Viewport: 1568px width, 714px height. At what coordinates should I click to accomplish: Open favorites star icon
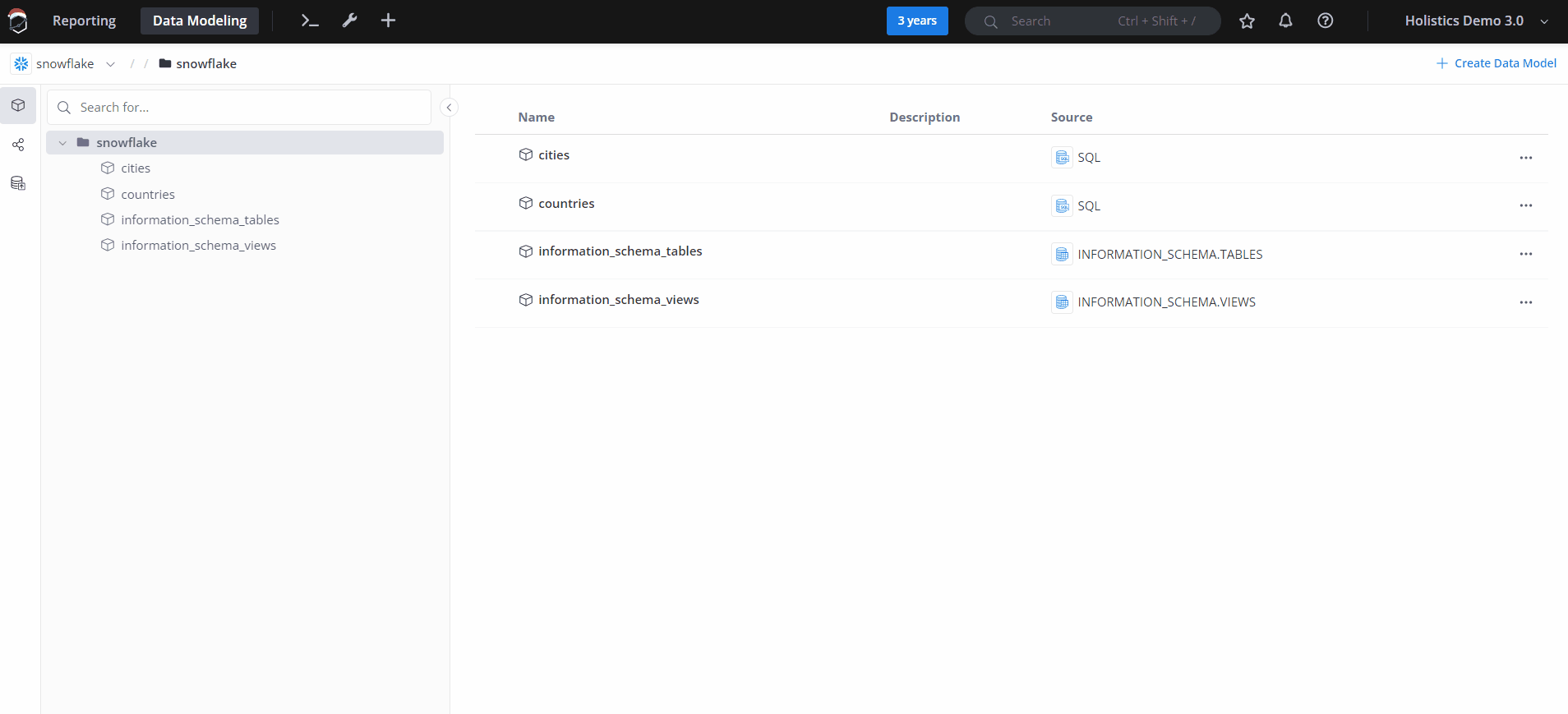(x=1247, y=21)
